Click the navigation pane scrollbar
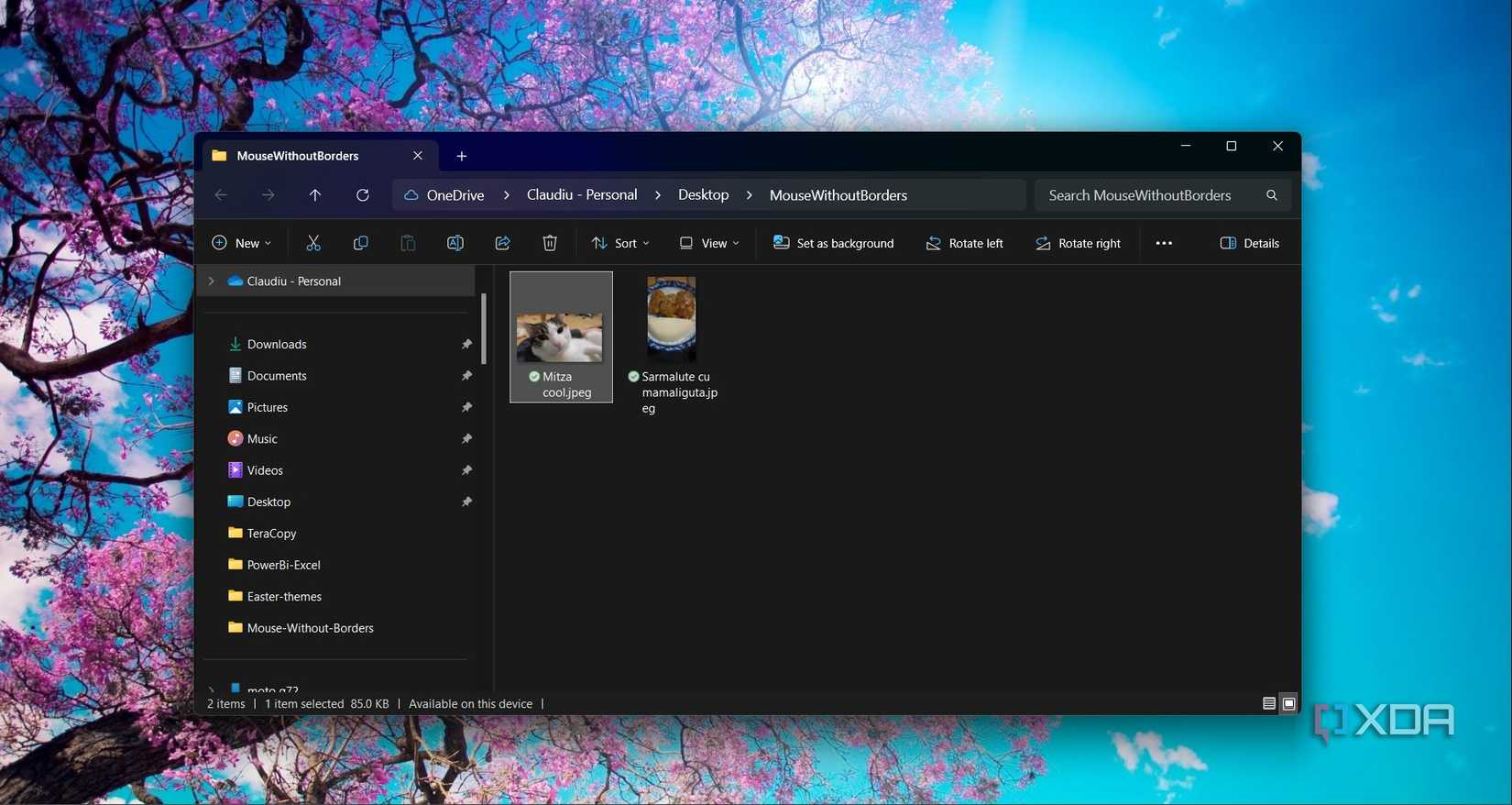Screen dimensions: 1512x805 (483, 328)
